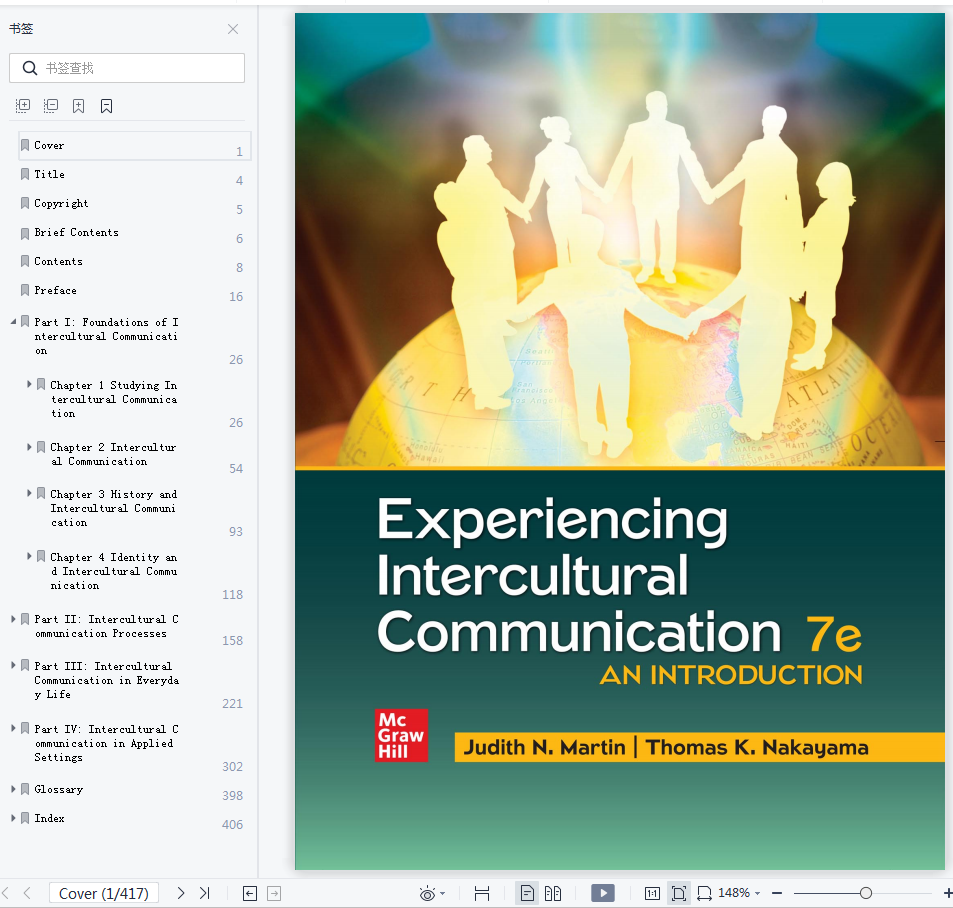Click the magnifier icon in bookmark search

coord(30,68)
